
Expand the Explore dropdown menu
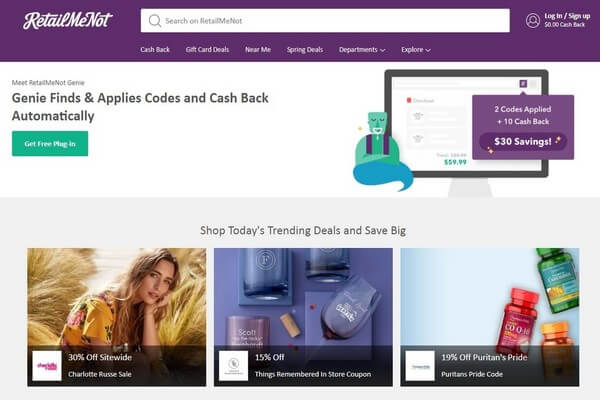click(x=416, y=50)
